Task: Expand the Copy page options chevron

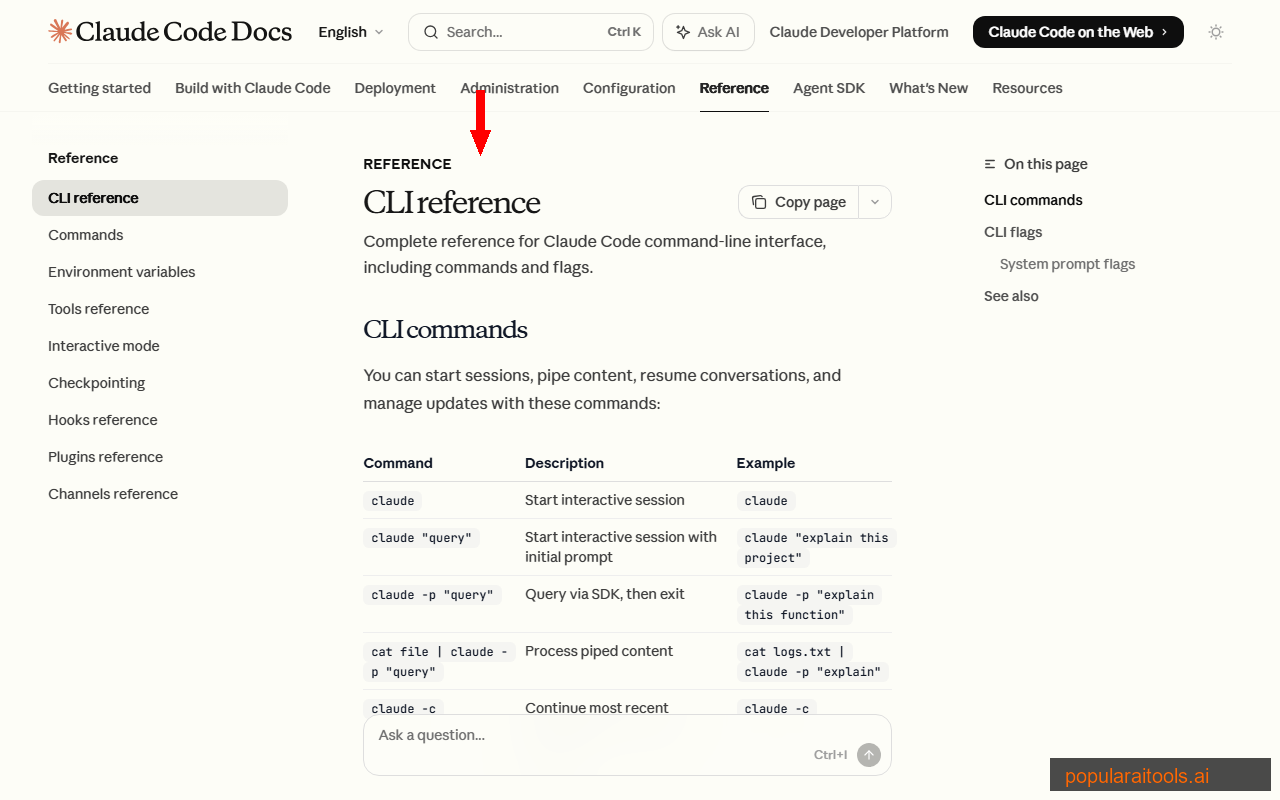Action: 875,202
